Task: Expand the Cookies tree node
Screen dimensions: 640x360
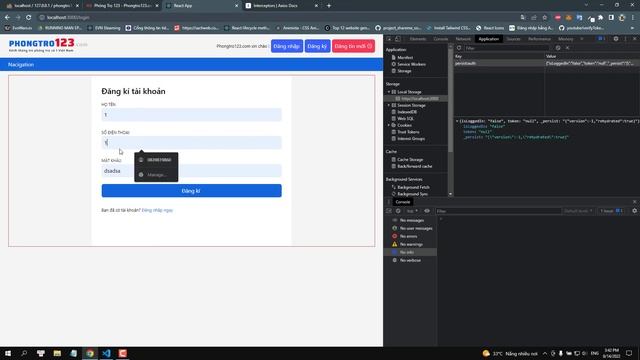Action: coord(389,125)
